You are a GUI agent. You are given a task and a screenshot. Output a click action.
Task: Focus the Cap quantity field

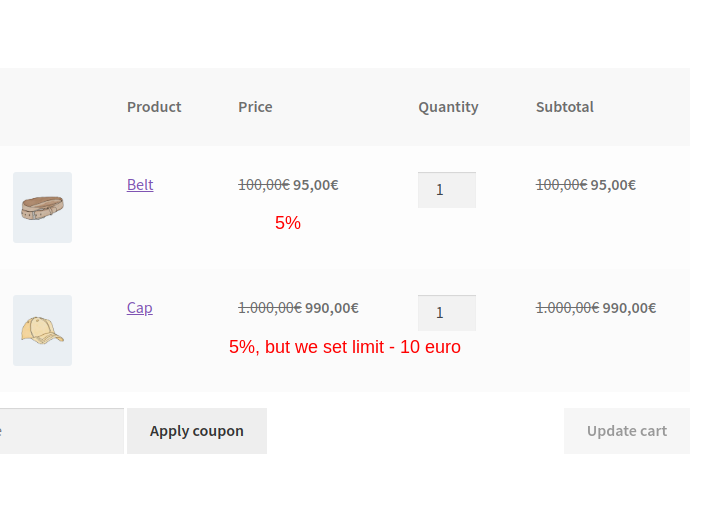coord(446,313)
